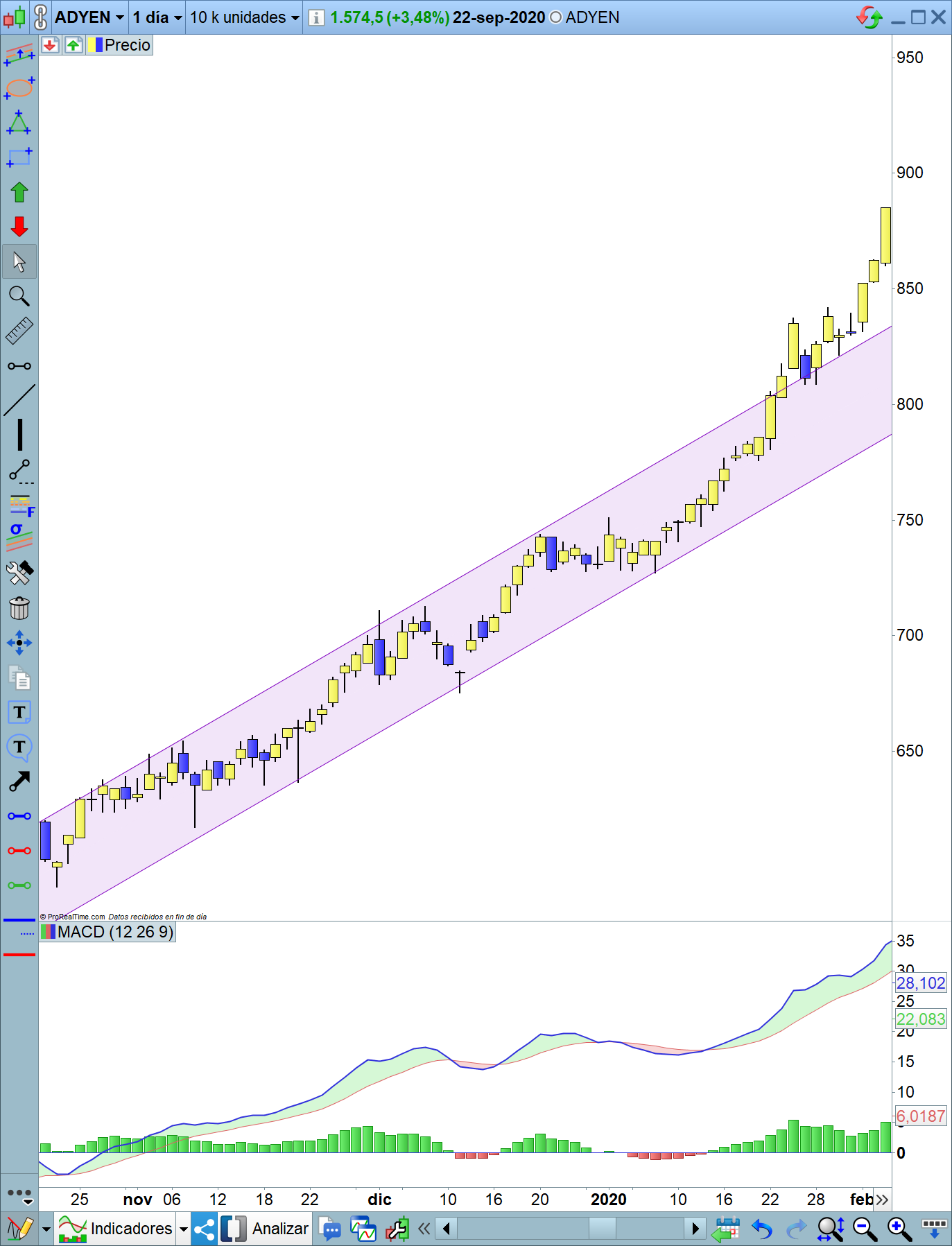
Task: Select the sigma regression channel tool
Action: click(19, 537)
